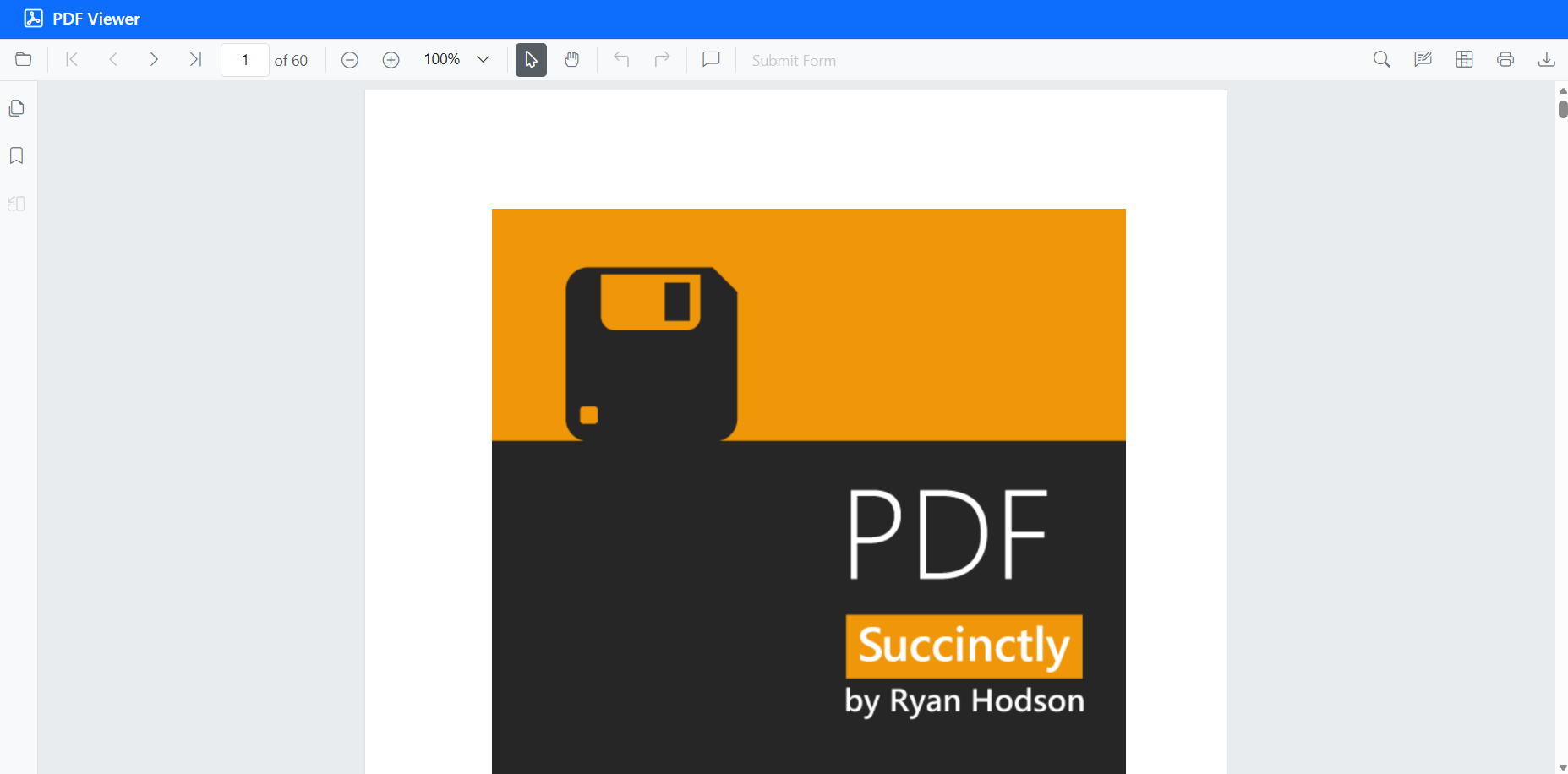Click the scrollbar up arrow
1568x774 pixels.
tap(1563, 90)
